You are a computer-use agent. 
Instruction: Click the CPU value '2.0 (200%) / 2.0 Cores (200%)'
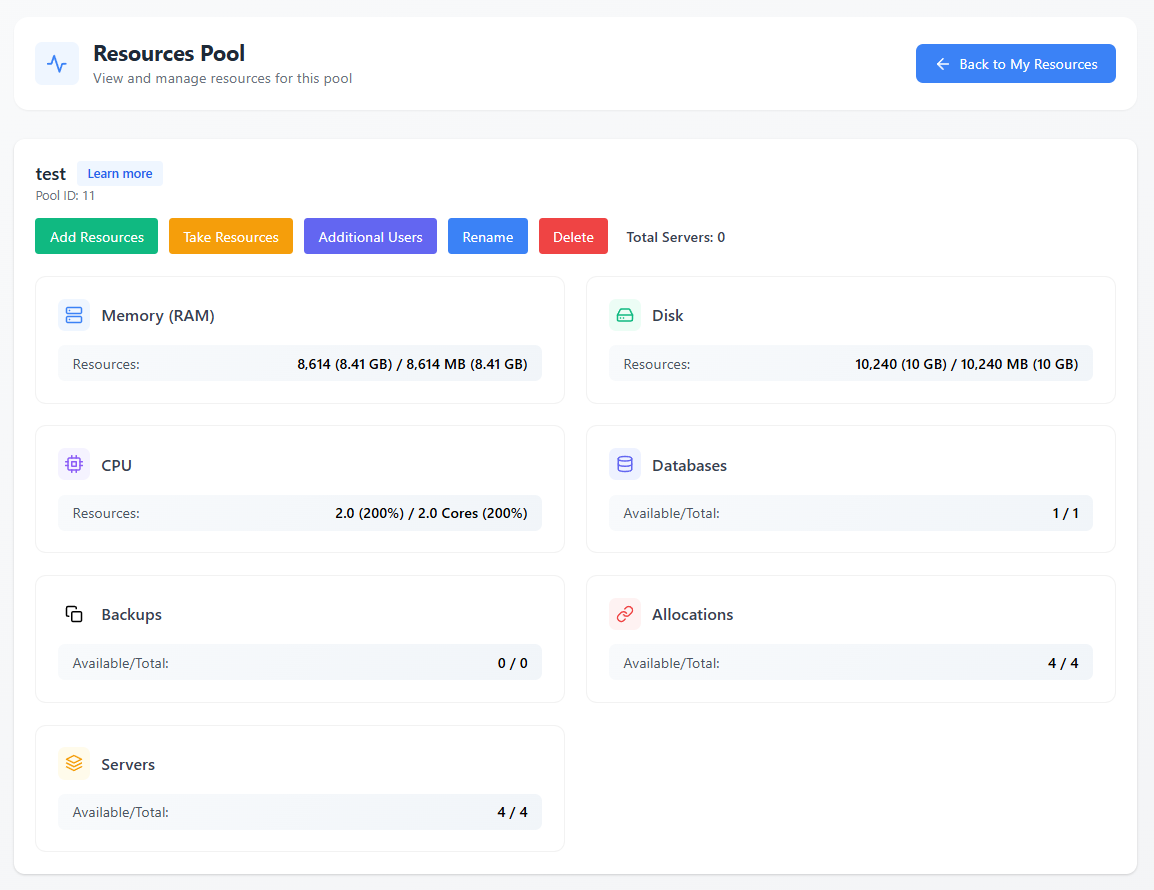coord(431,513)
